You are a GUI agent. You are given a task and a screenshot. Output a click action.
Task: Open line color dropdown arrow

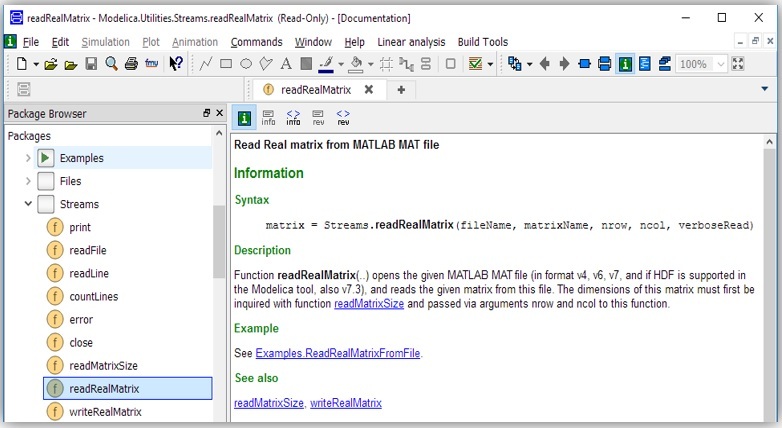341,64
